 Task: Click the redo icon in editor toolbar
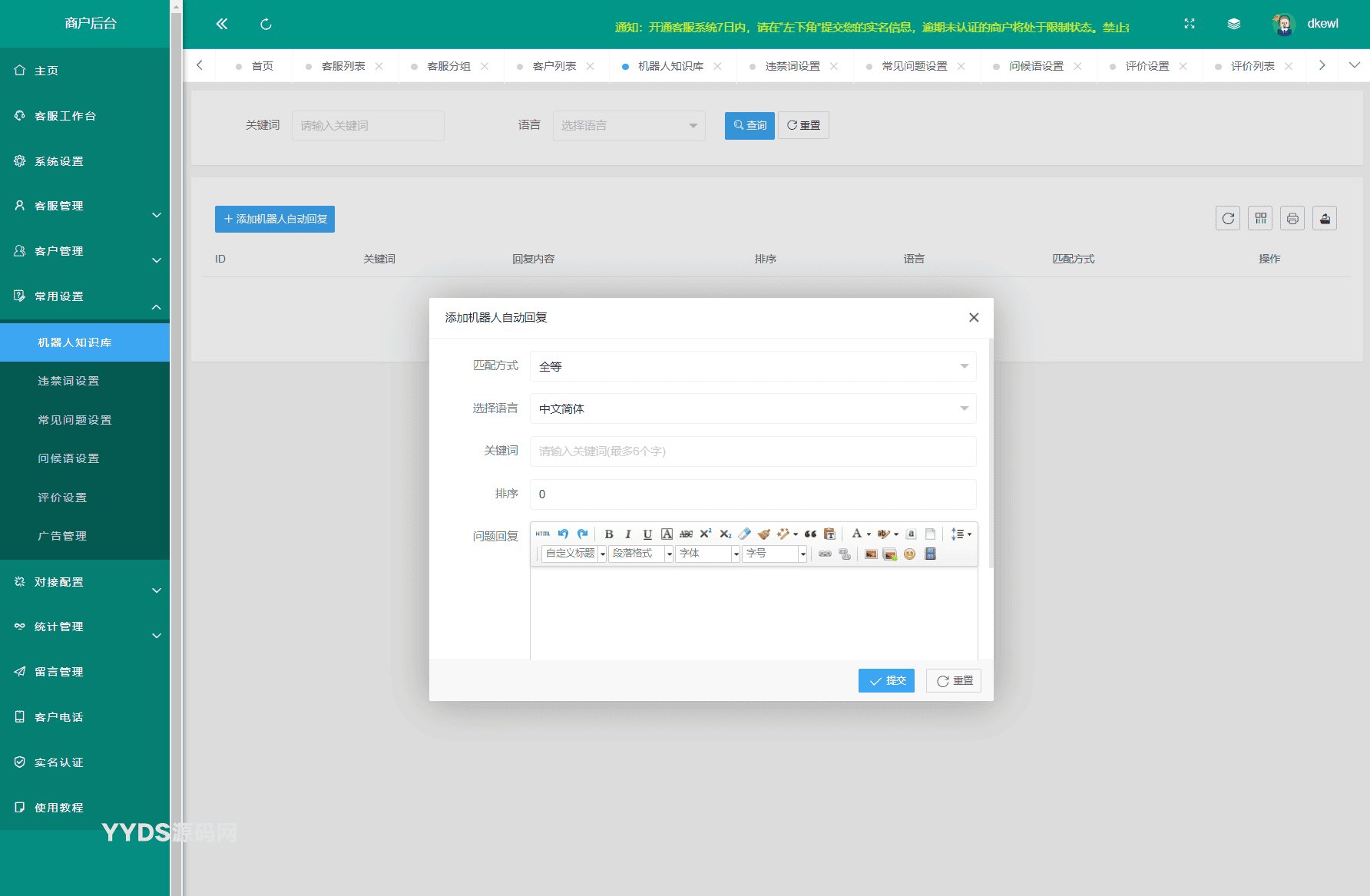582,534
